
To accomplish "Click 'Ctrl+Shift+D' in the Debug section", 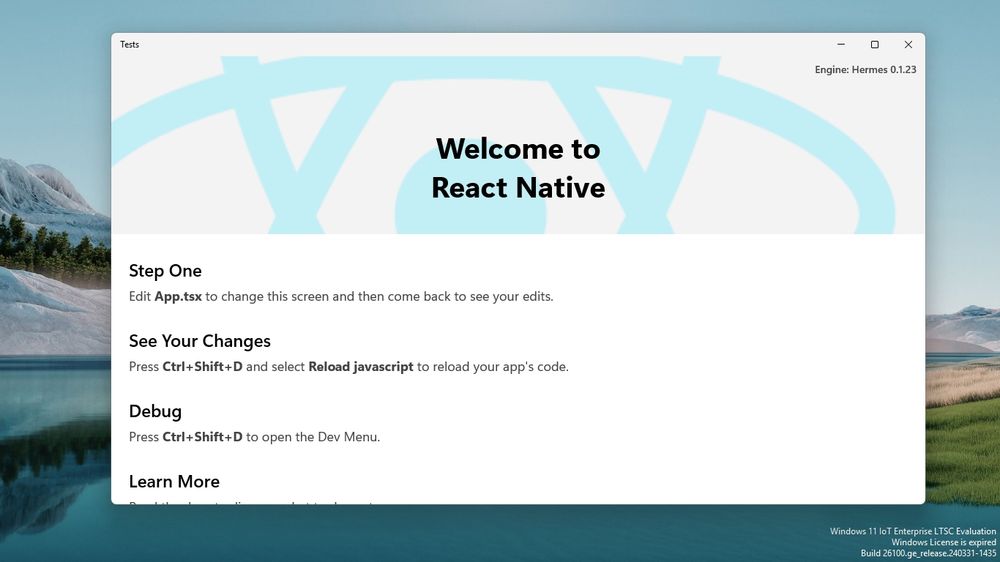I will (x=202, y=437).
